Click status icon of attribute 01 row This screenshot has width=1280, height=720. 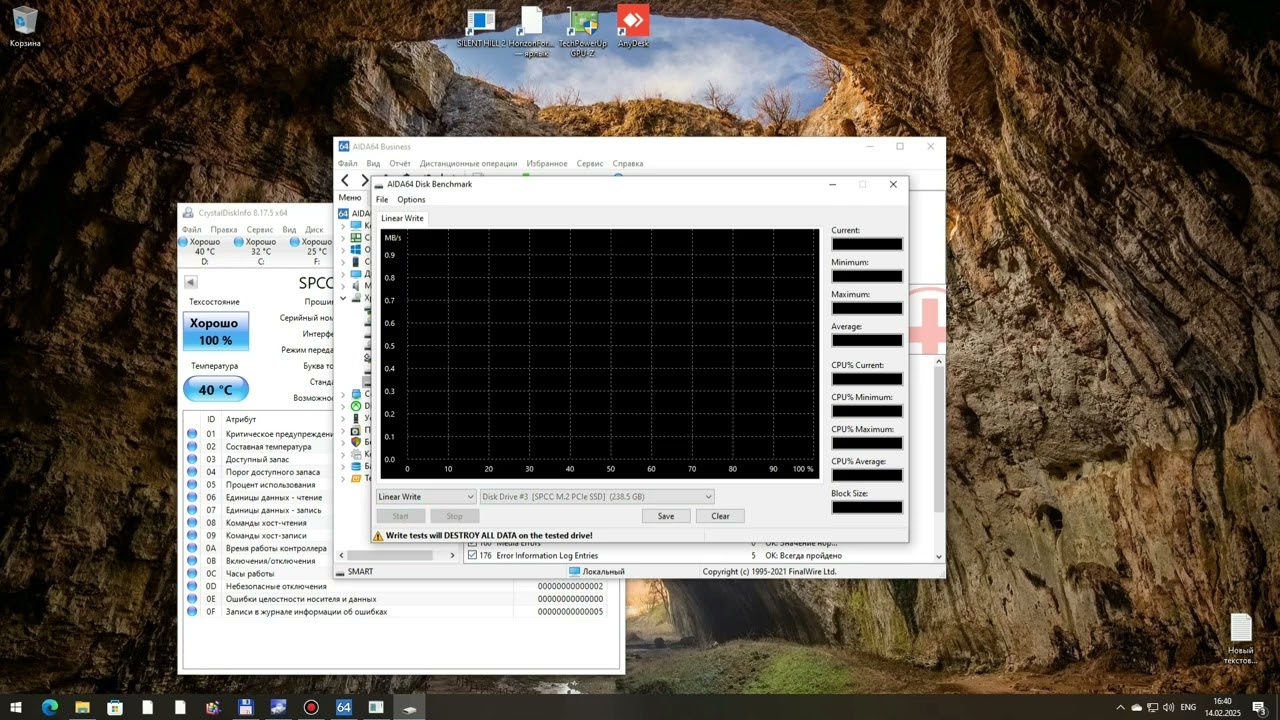point(192,434)
